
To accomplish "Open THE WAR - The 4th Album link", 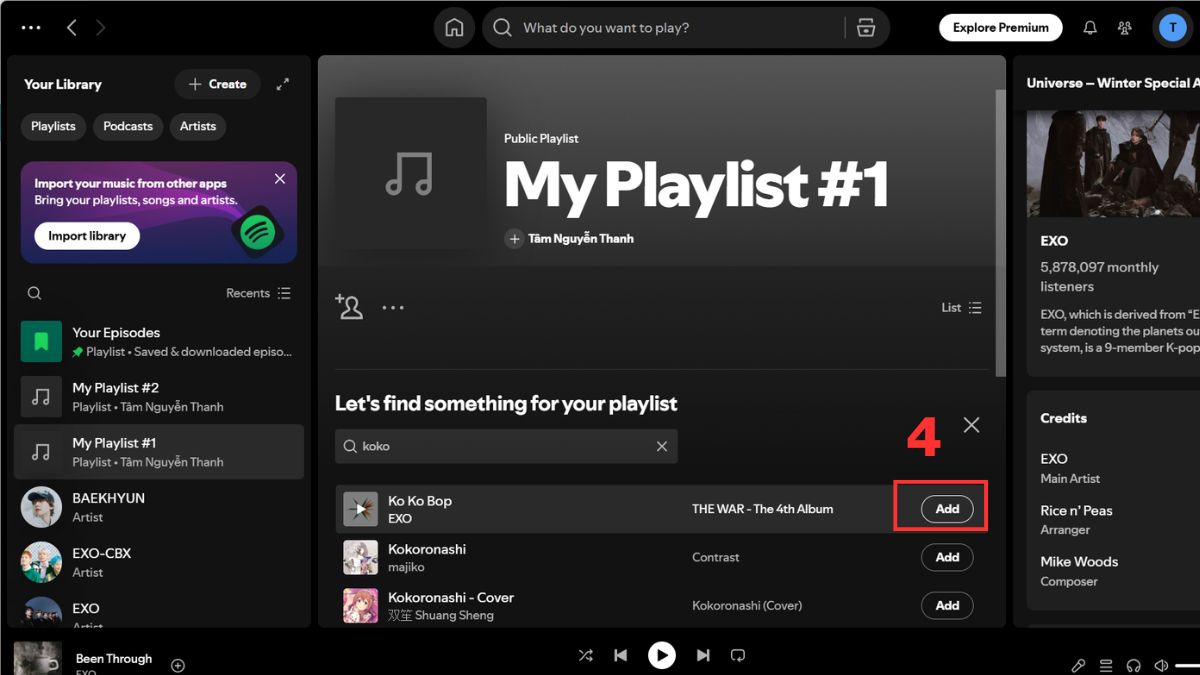I will tap(762, 509).
